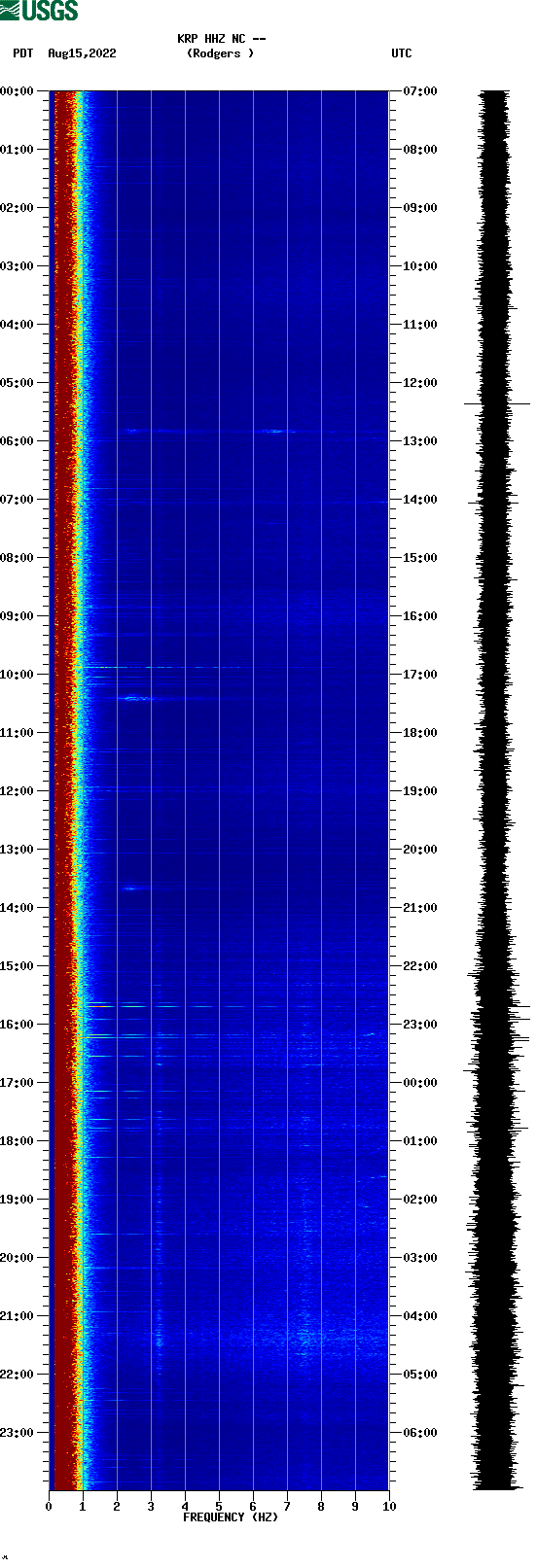Click the 05:00 PDT time label
537x1568 pixels.
click(x=18, y=383)
